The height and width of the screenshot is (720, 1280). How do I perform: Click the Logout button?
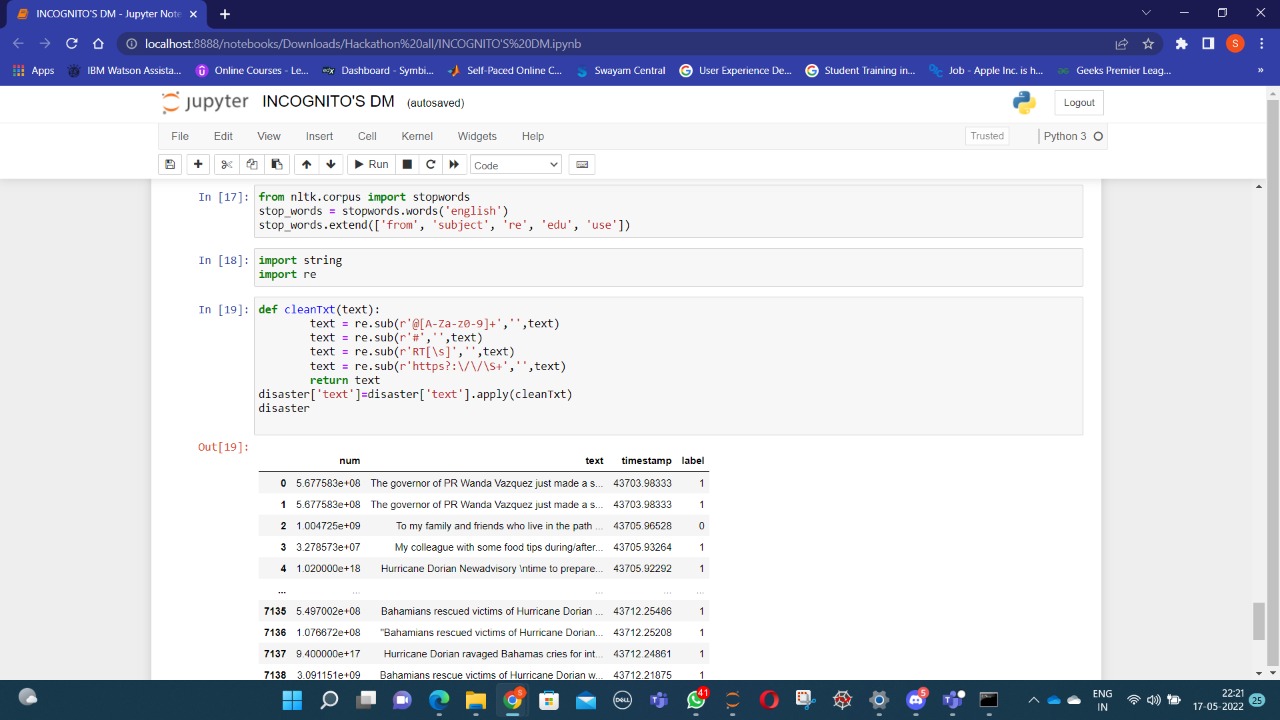coord(1079,102)
